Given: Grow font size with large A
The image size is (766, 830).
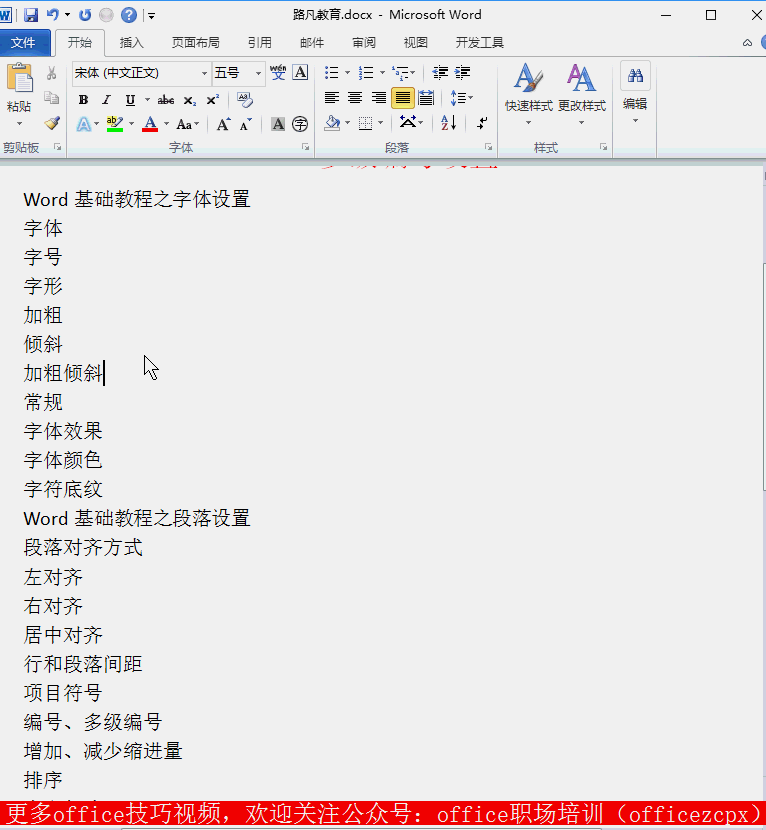Looking at the screenshot, I should coord(223,124).
